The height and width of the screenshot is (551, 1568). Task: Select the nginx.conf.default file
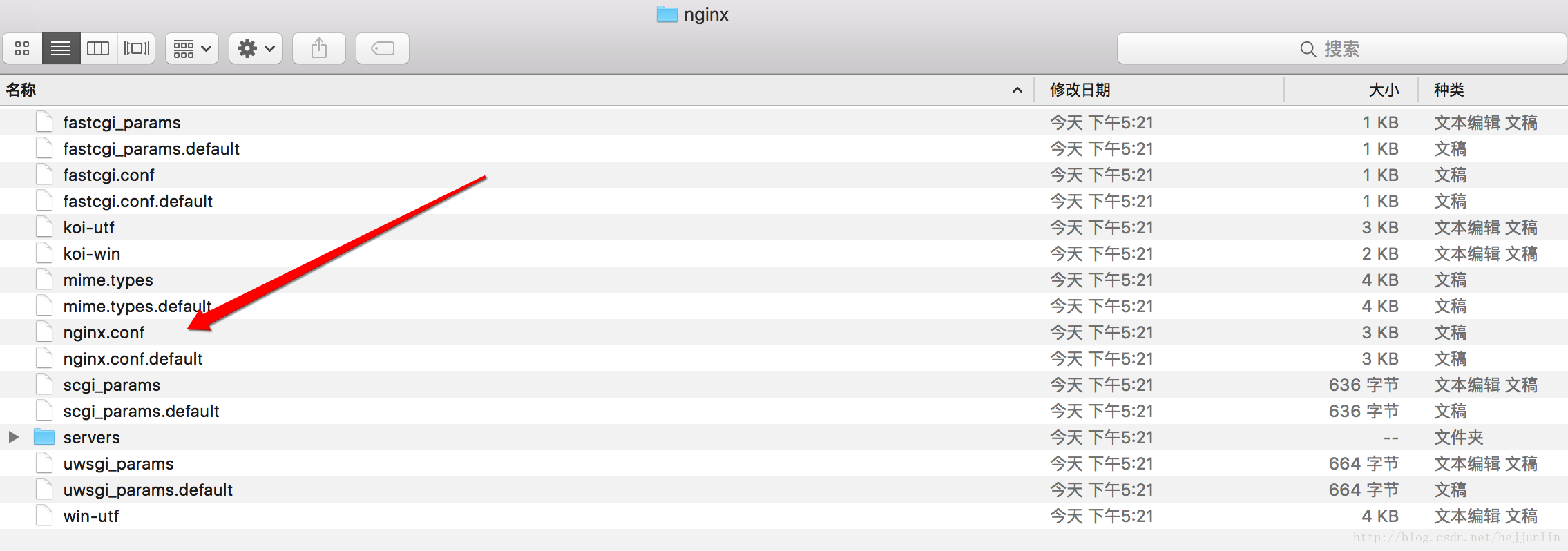[133, 359]
